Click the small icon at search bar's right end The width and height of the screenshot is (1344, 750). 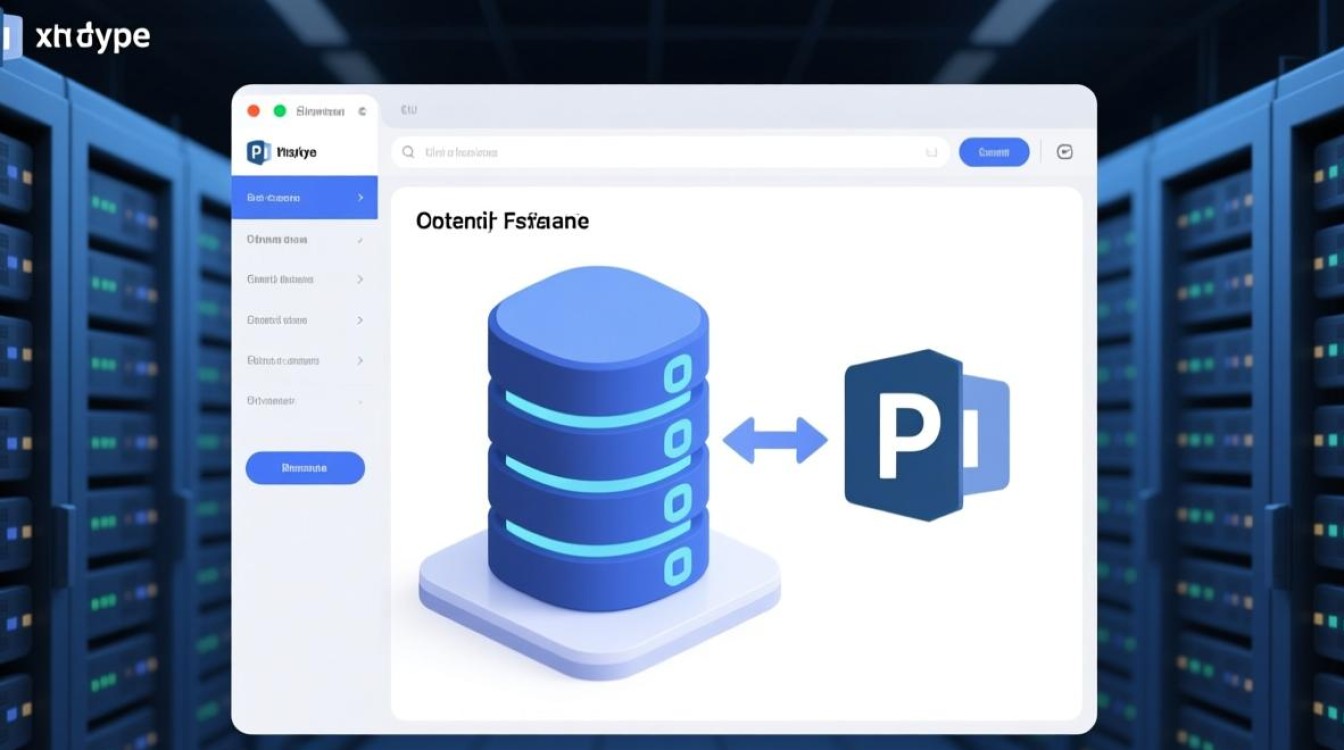[931, 152]
